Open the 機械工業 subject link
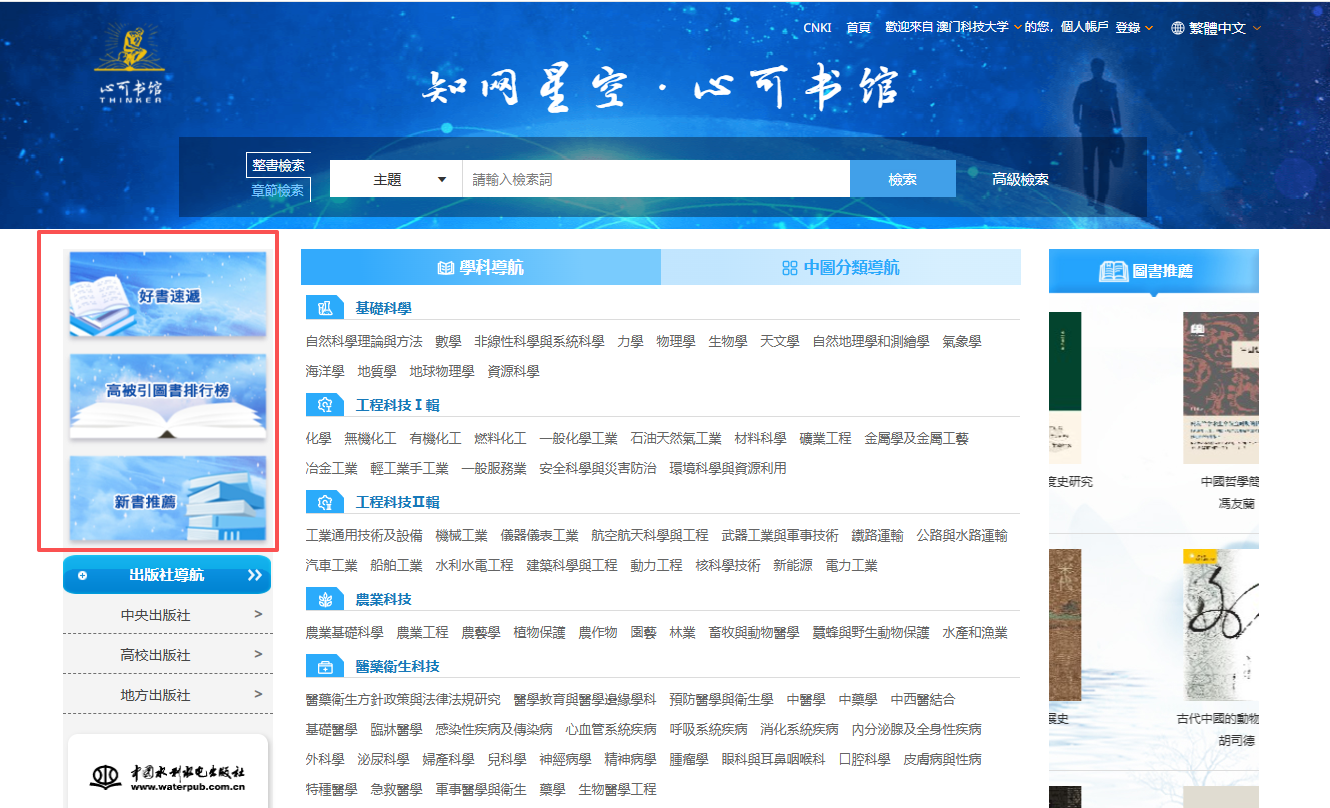Image resolution: width=1330 pixels, height=808 pixels. tap(462, 535)
